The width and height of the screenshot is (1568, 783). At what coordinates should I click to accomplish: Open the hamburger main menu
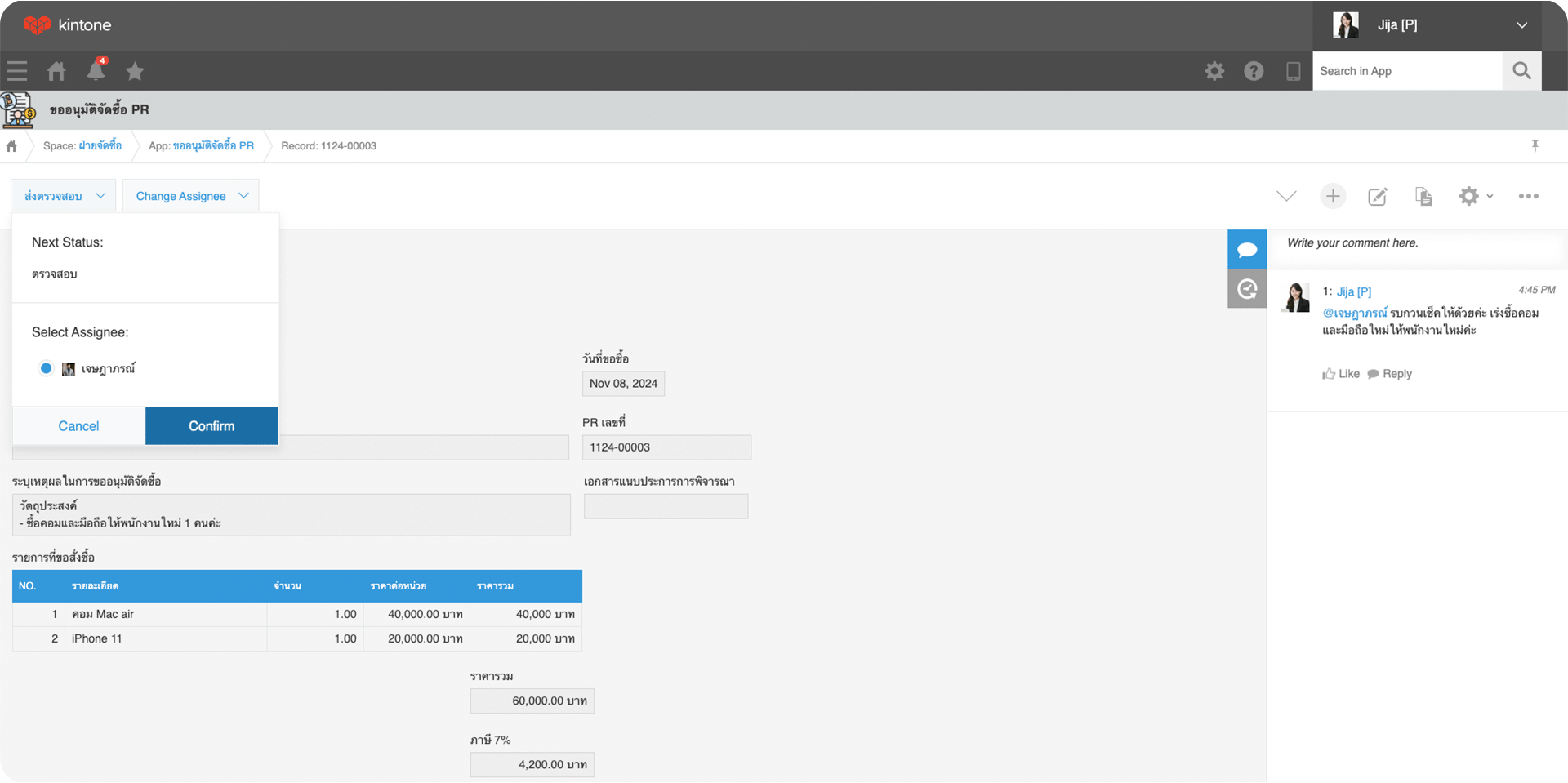click(x=17, y=71)
